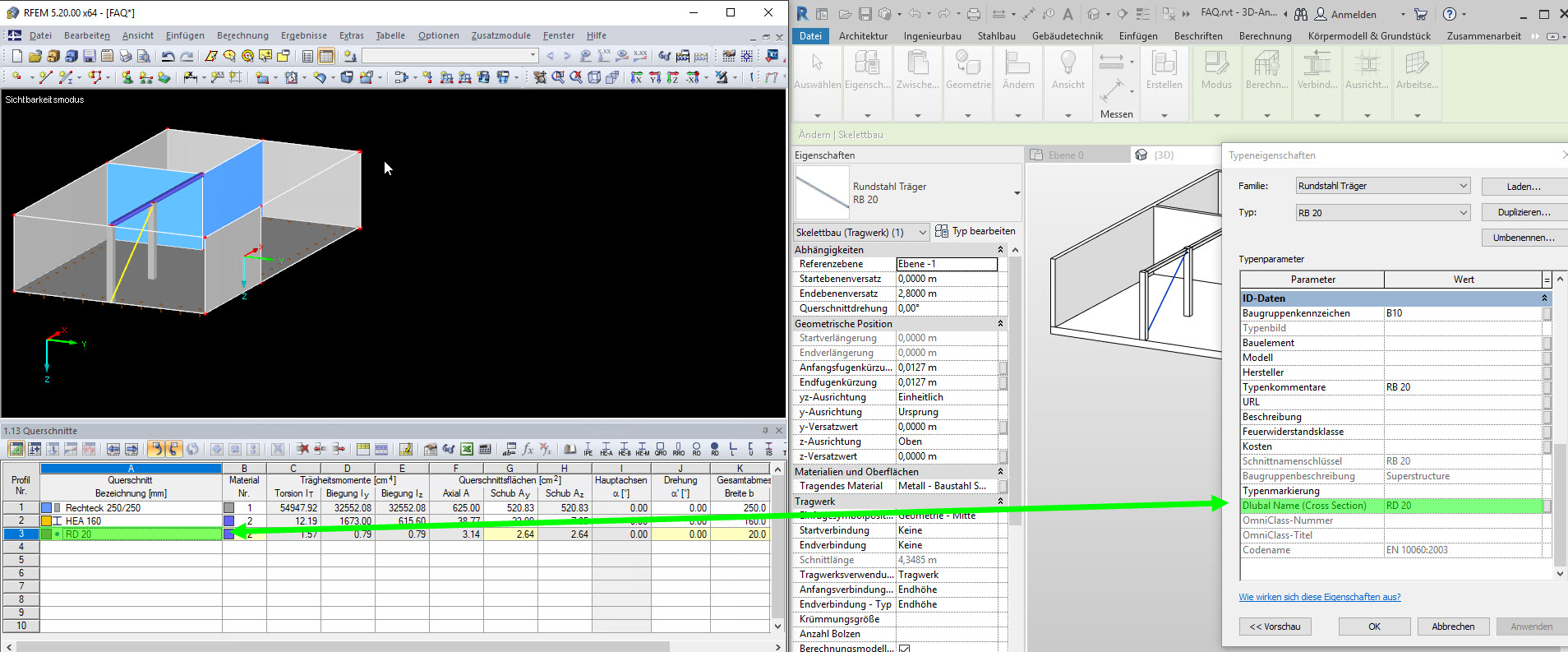Select the HEA 160 cross-section cell

[x=131, y=521]
